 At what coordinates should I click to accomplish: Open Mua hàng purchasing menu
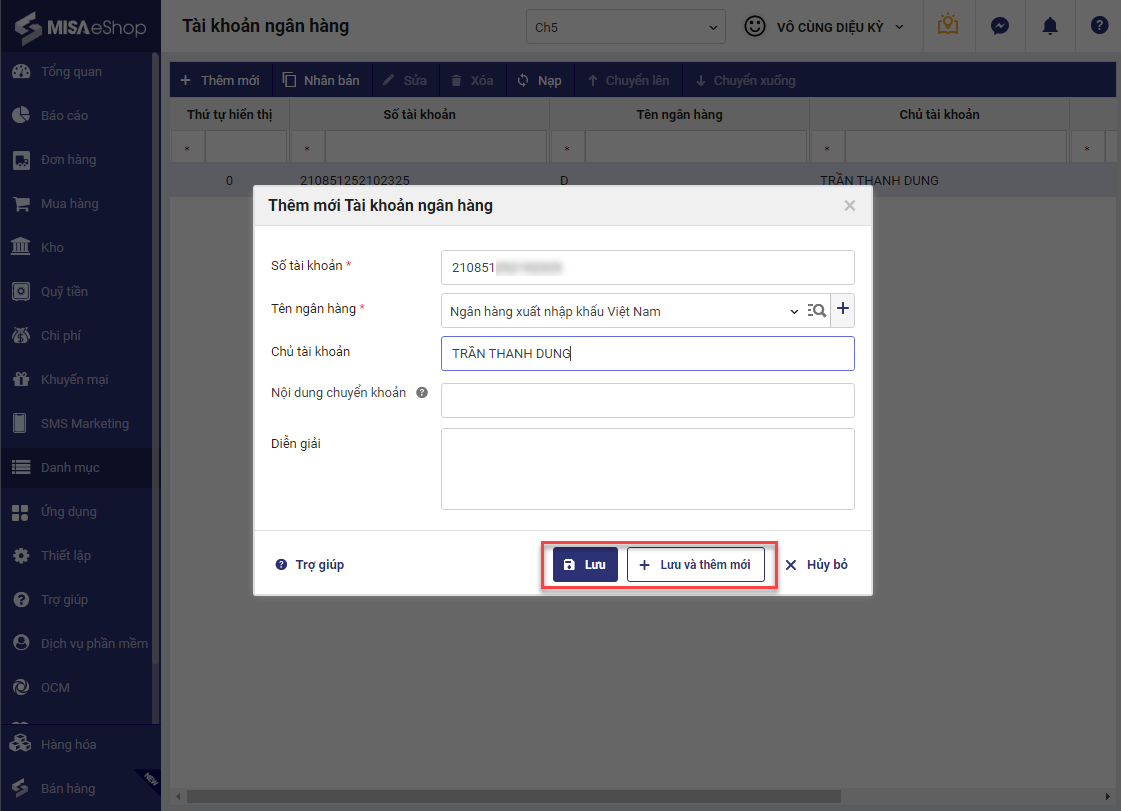coord(69,203)
